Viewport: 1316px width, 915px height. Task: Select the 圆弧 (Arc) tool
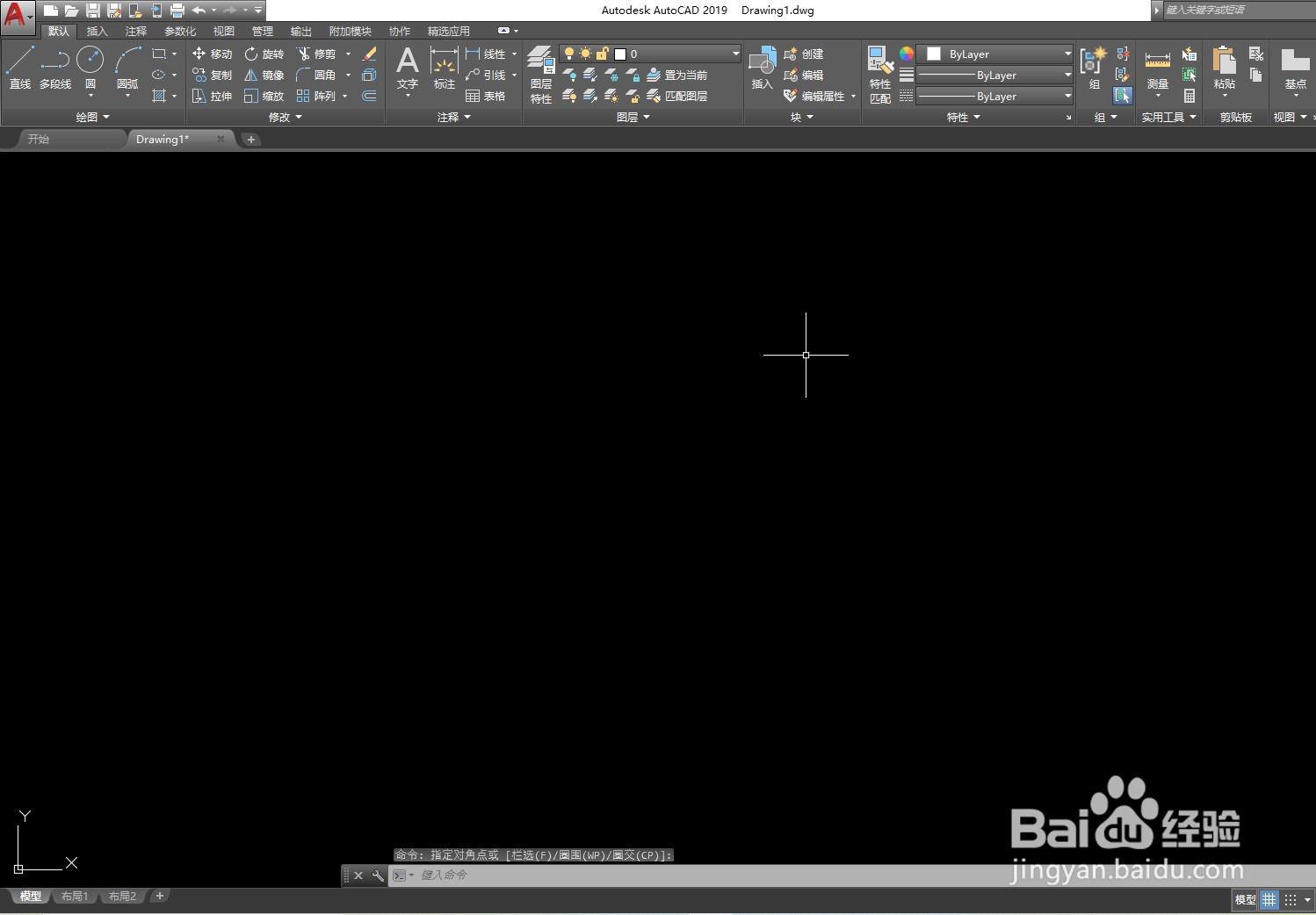click(127, 68)
